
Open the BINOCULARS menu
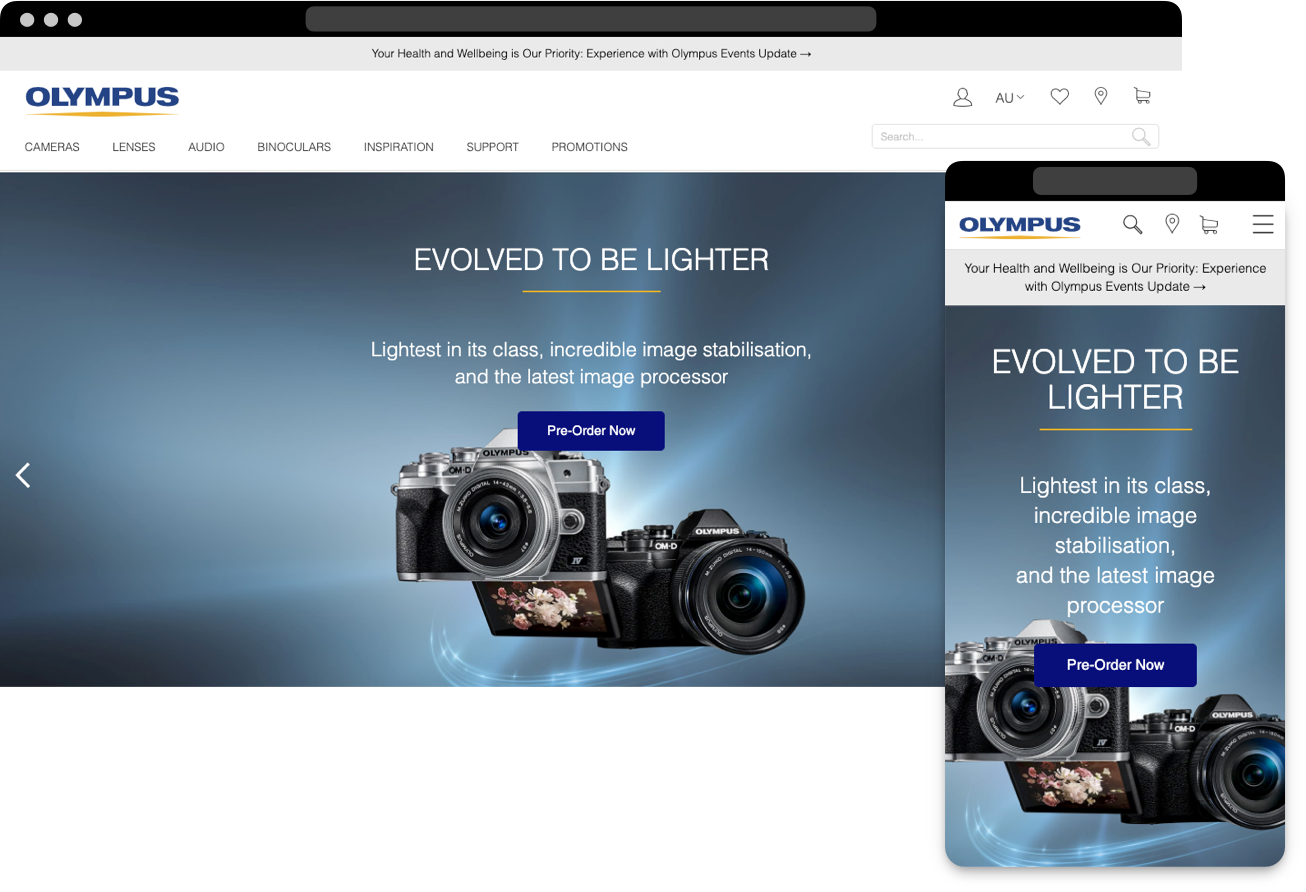tap(294, 147)
